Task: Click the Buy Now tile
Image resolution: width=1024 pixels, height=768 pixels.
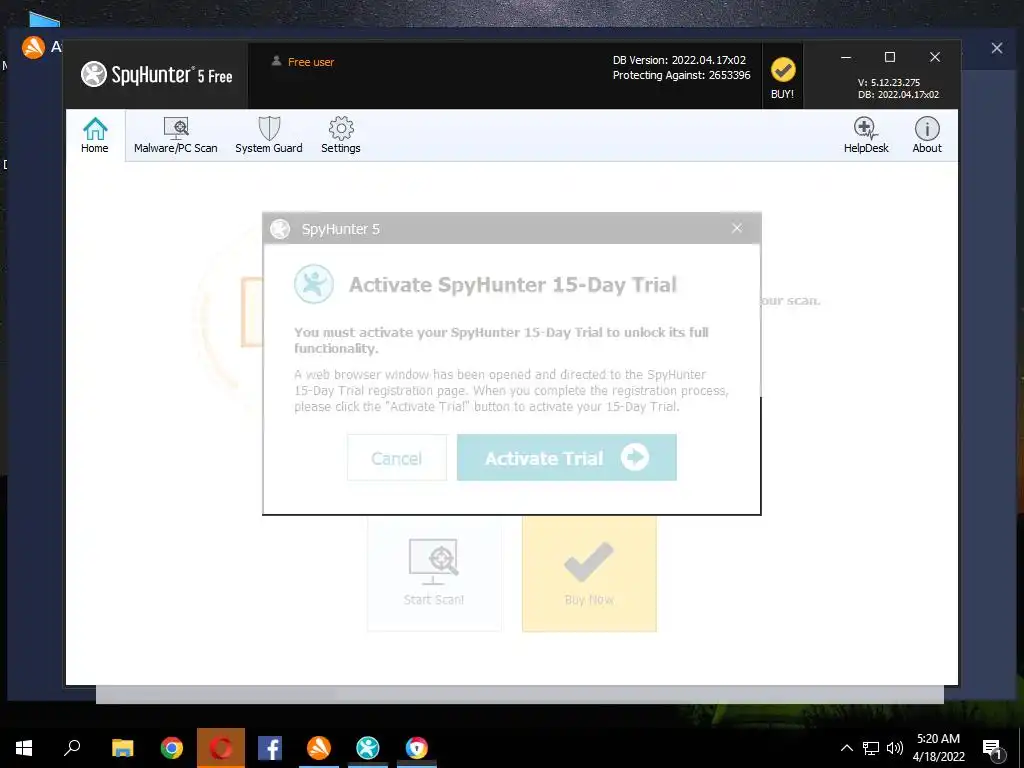Action: click(589, 575)
